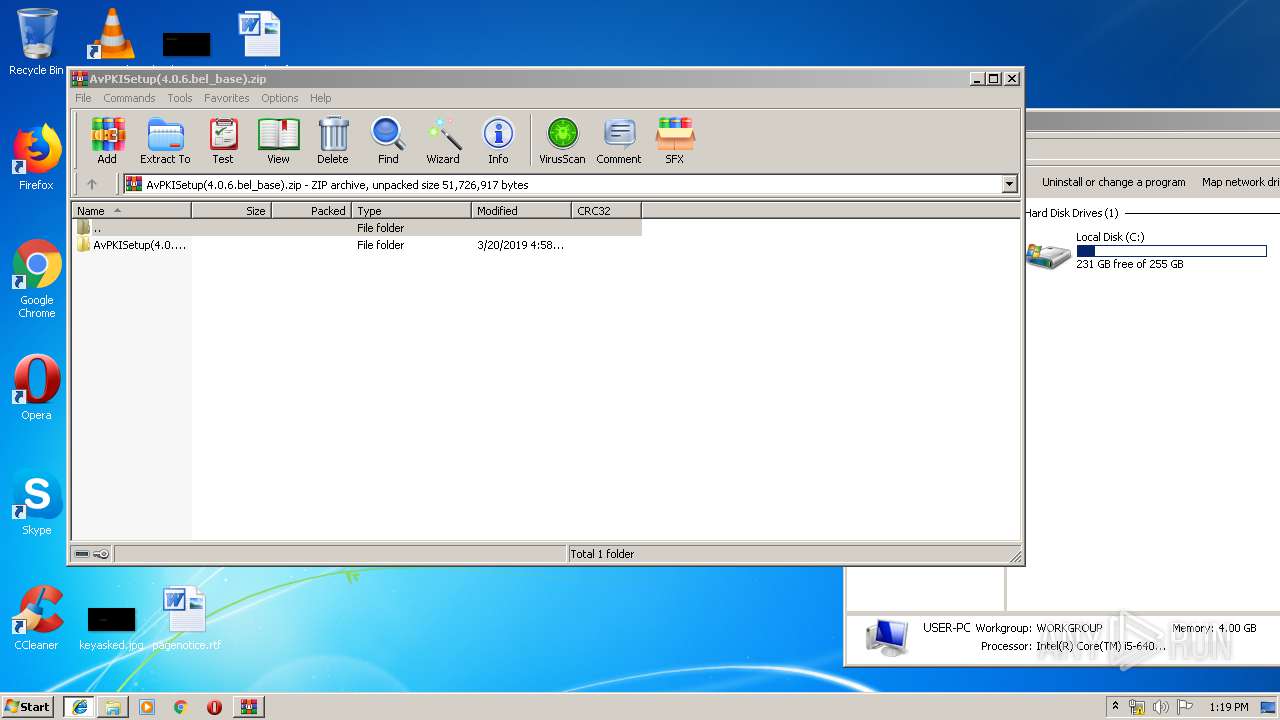Open the File menu
The image size is (1280, 720).
point(83,98)
